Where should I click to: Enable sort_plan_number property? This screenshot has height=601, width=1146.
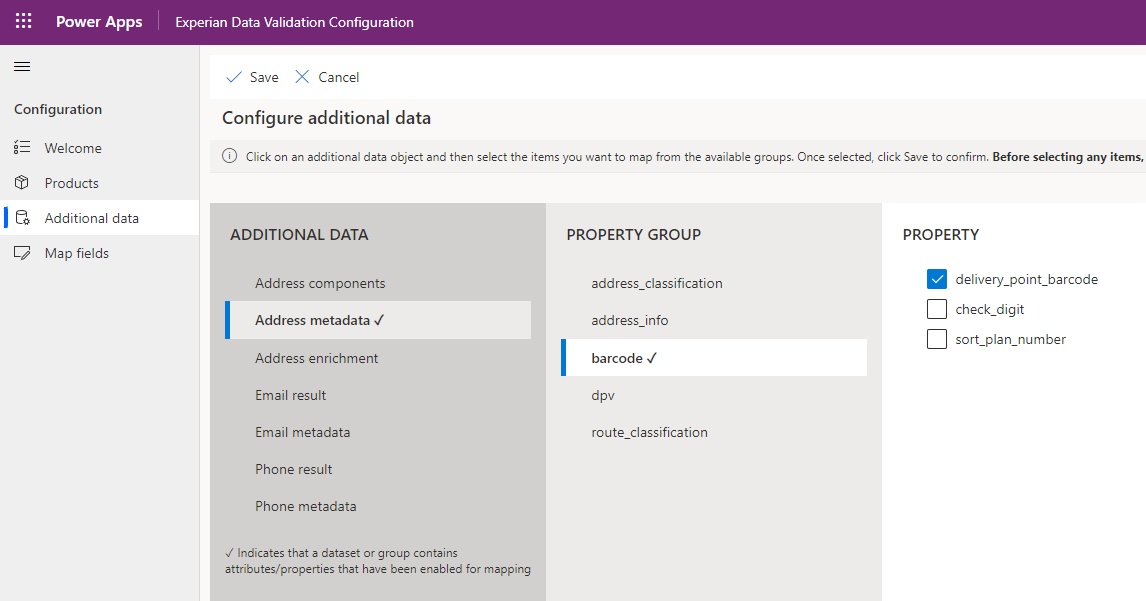pos(937,338)
